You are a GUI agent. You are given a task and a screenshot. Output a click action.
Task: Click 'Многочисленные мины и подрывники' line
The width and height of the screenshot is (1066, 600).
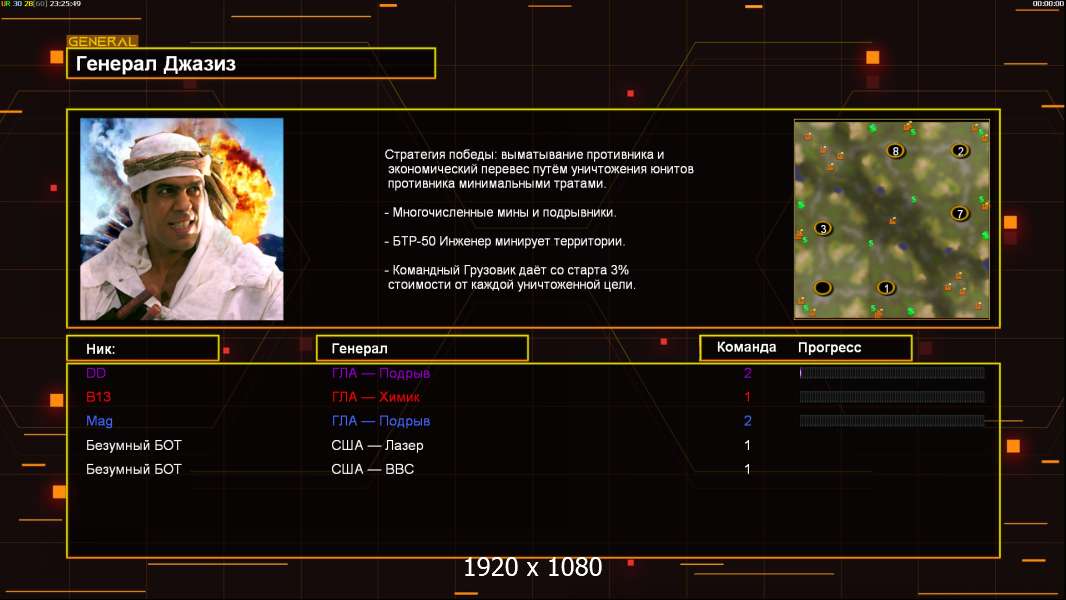click(x=500, y=212)
